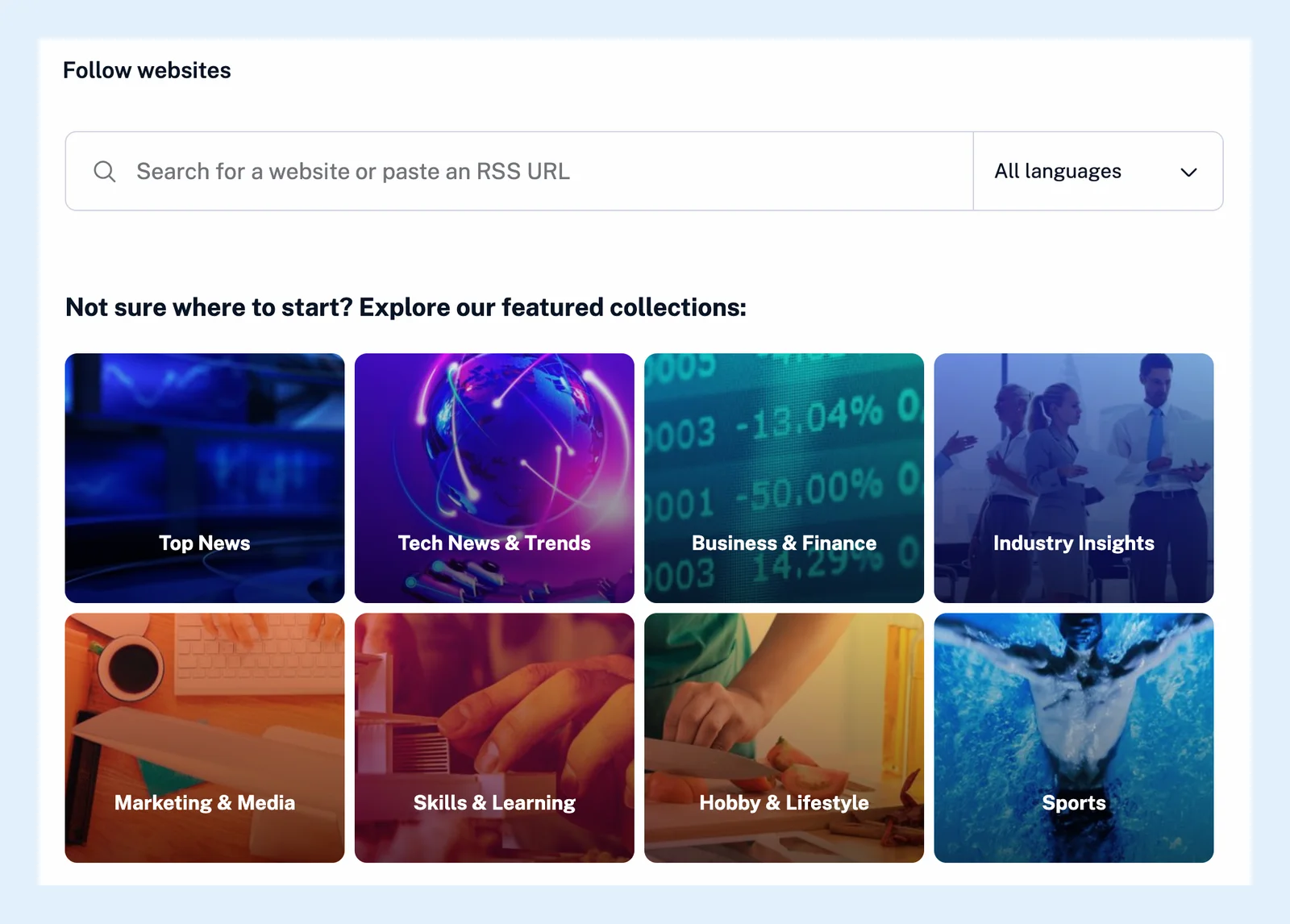
Task: Click the chevron arrow beside All languages
Action: 1188,172
